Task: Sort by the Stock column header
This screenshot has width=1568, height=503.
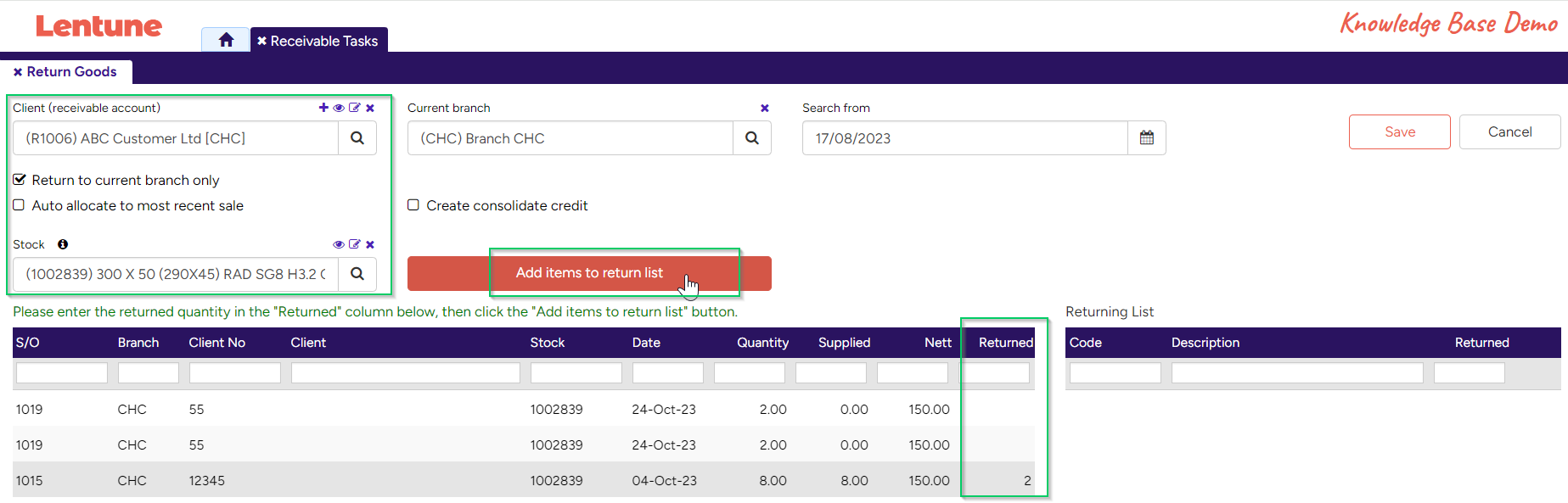Action: [x=548, y=343]
